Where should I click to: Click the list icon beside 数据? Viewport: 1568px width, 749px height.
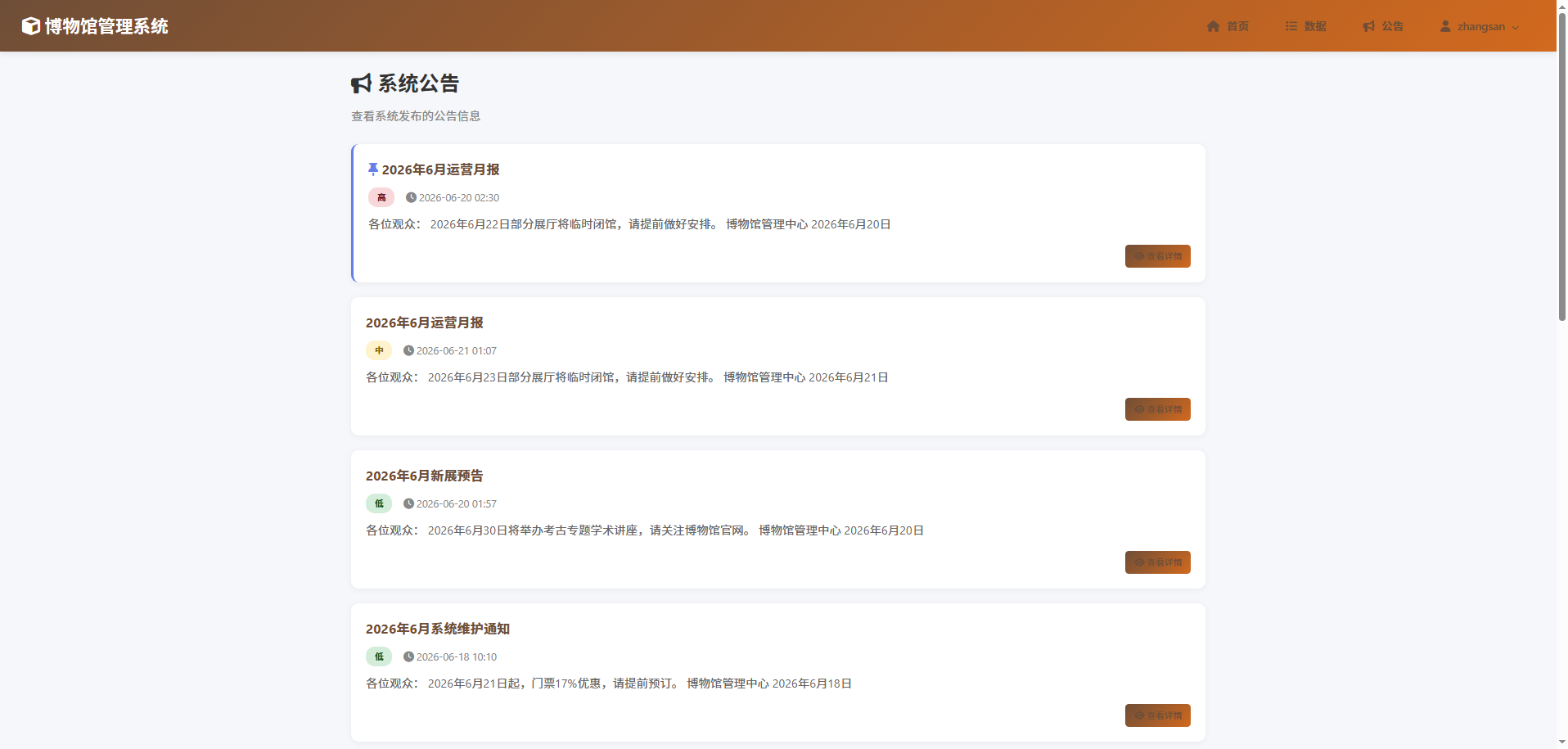pyautogui.click(x=1291, y=26)
